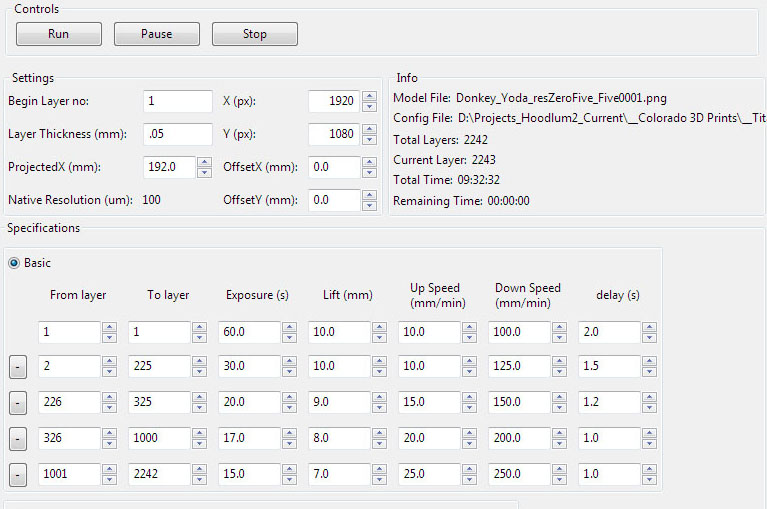767x509 pixels.
Task: Increase the last row delay spinner
Action: pos(649,470)
